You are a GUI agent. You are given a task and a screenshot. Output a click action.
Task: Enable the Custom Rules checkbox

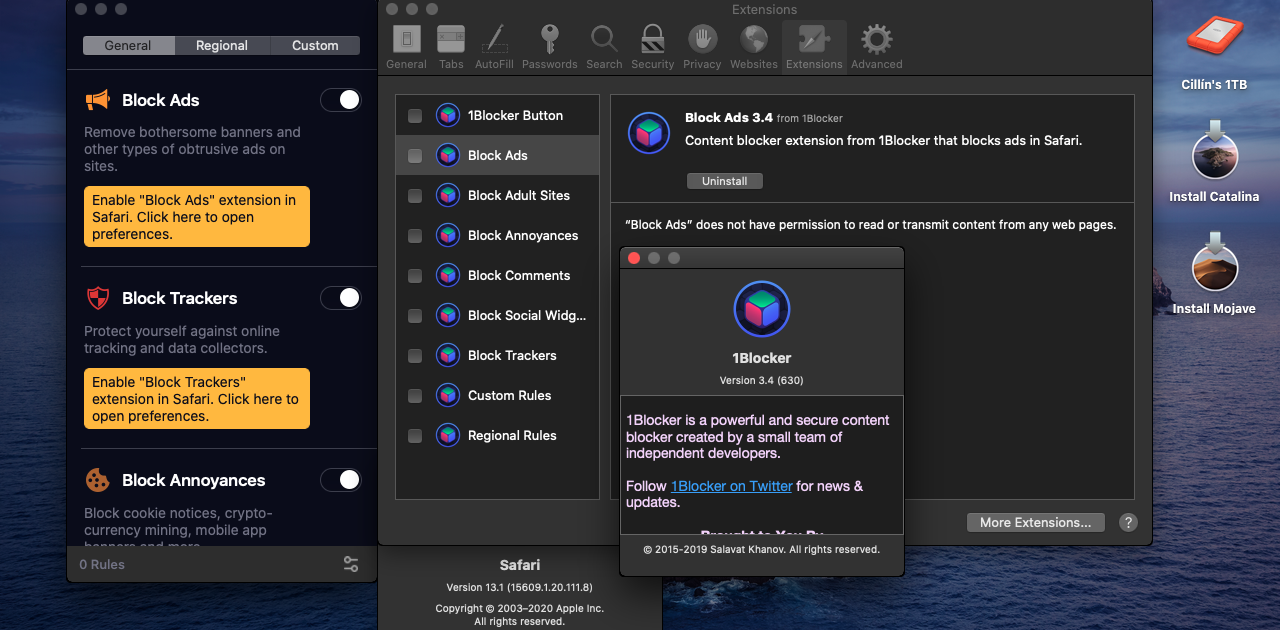[415, 396]
